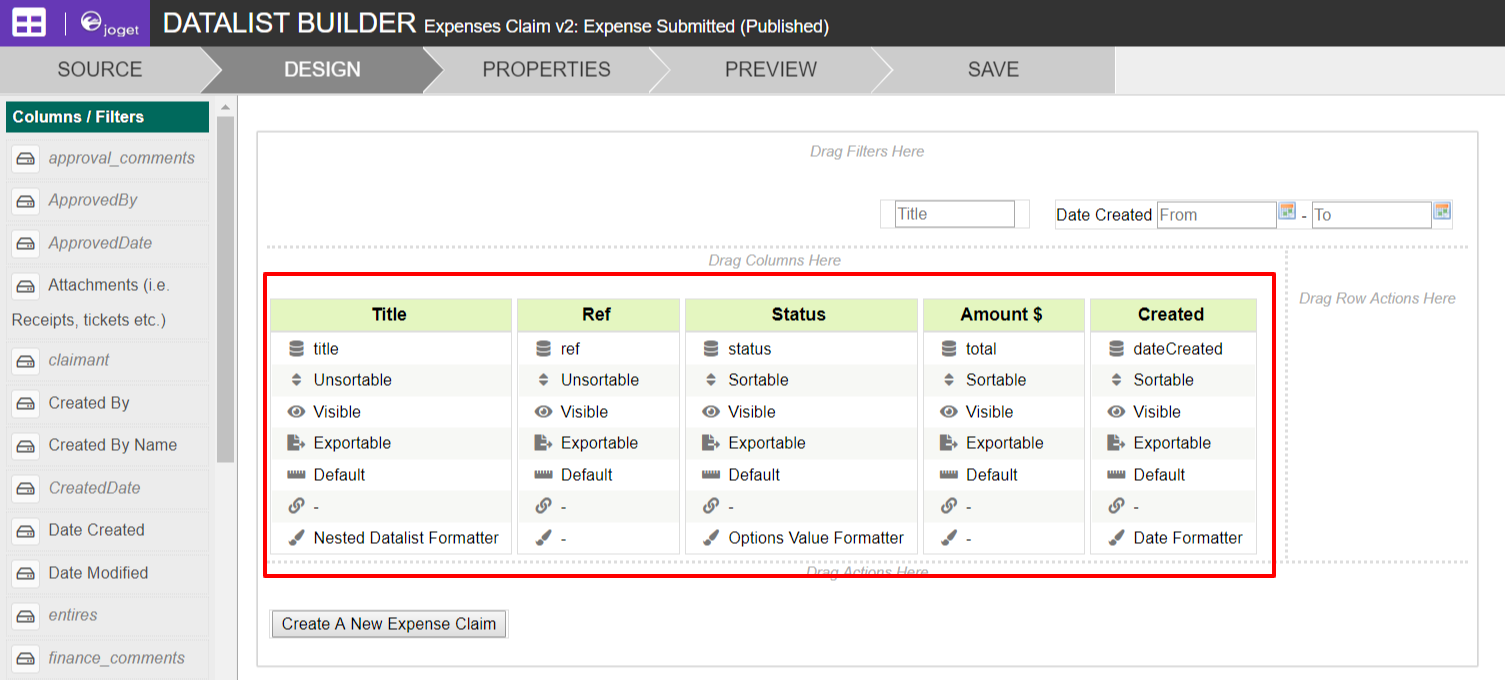The image size is (1505, 680).
Task: Click the App Center grid icon
Action: (29, 23)
